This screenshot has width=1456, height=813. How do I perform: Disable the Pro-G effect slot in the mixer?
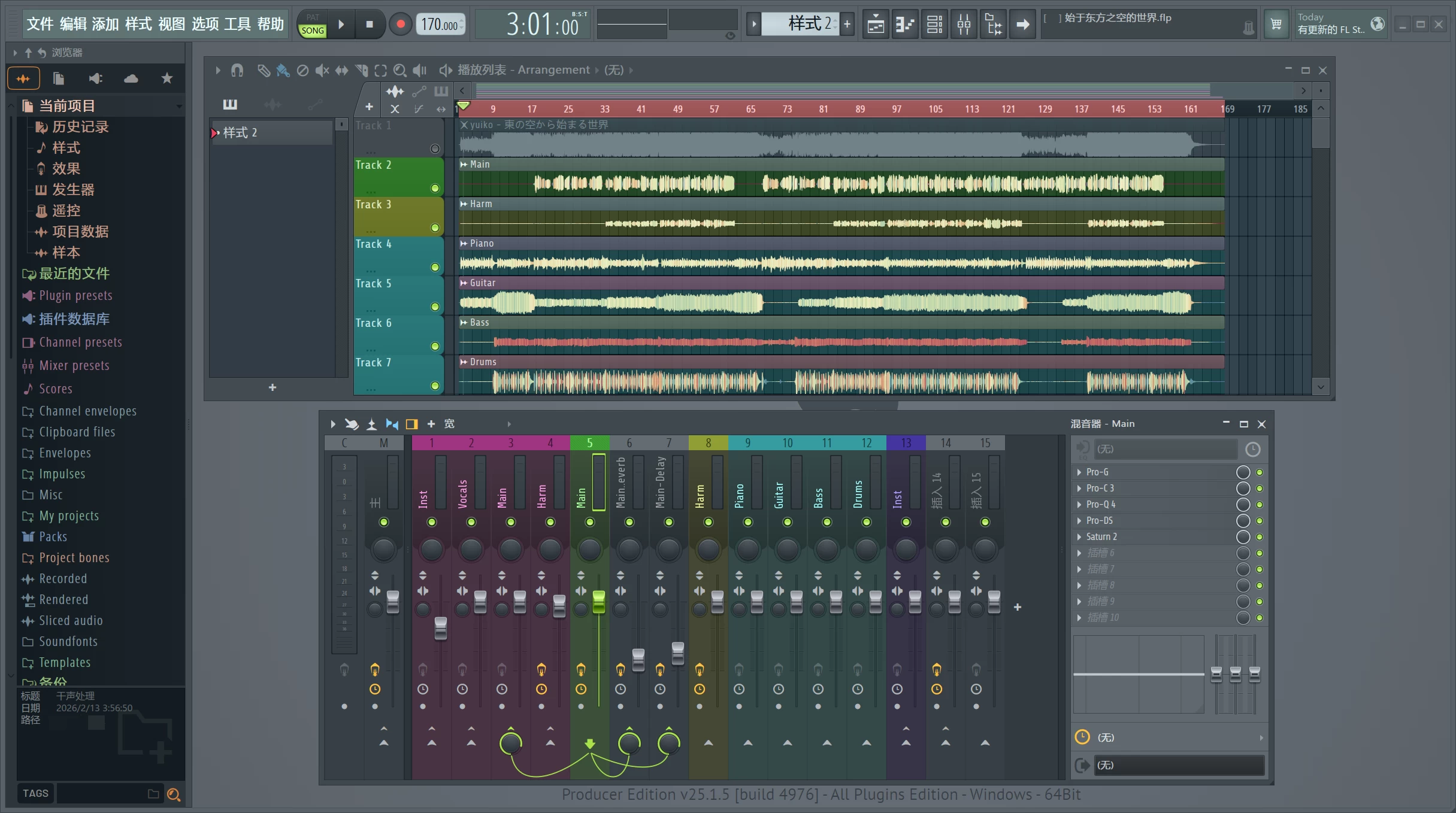(1260, 472)
